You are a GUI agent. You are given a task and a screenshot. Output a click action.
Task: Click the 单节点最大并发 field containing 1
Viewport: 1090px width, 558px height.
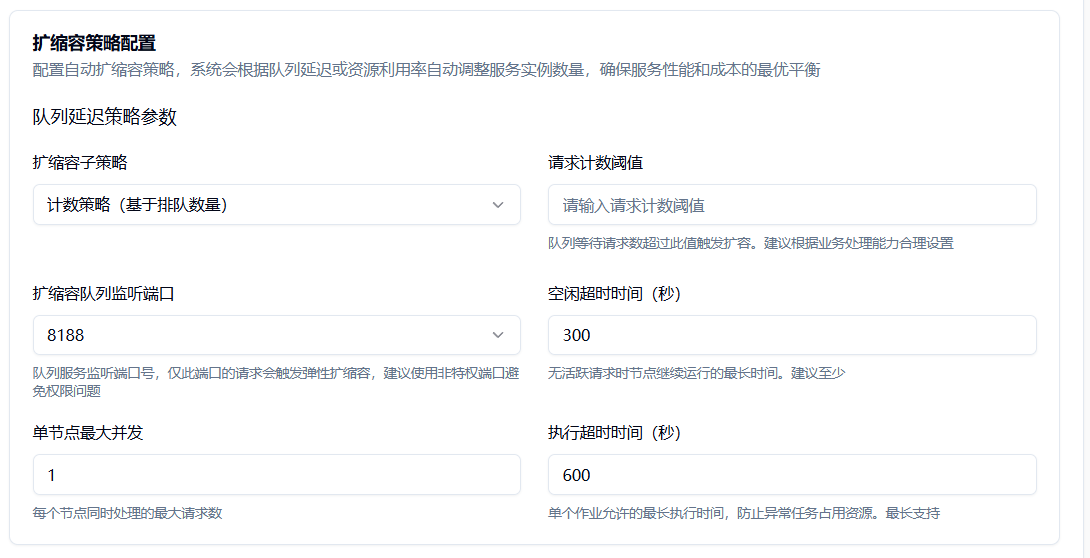(x=276, y=475)
